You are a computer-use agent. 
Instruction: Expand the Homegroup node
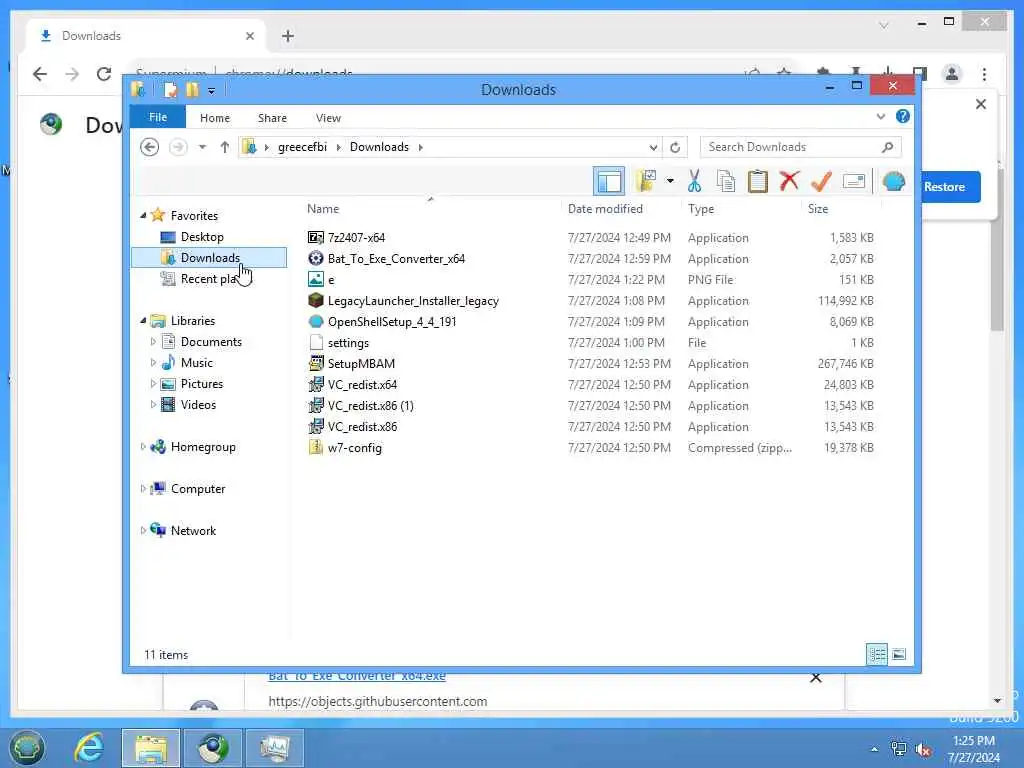pyautogui.click(x=143, y=447)
